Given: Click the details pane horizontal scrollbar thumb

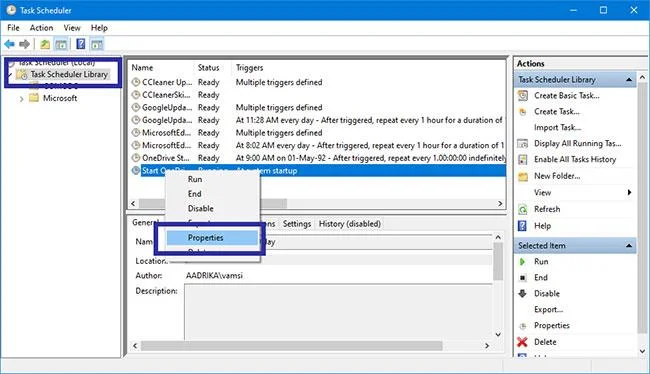Looking at the screenshot, I should [291, 346].
